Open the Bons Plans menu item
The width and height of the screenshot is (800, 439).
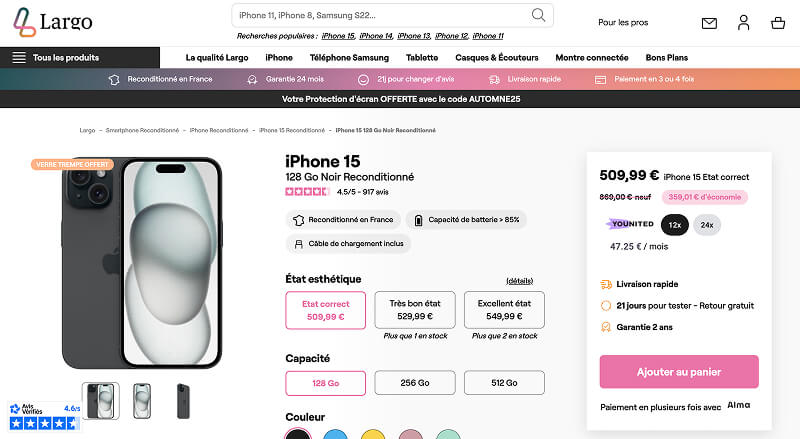[668, 57]
